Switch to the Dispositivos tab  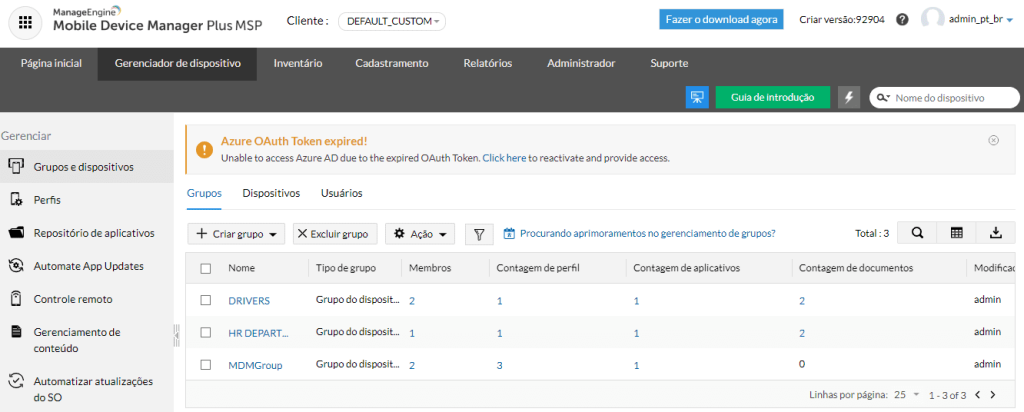(271, 193)
